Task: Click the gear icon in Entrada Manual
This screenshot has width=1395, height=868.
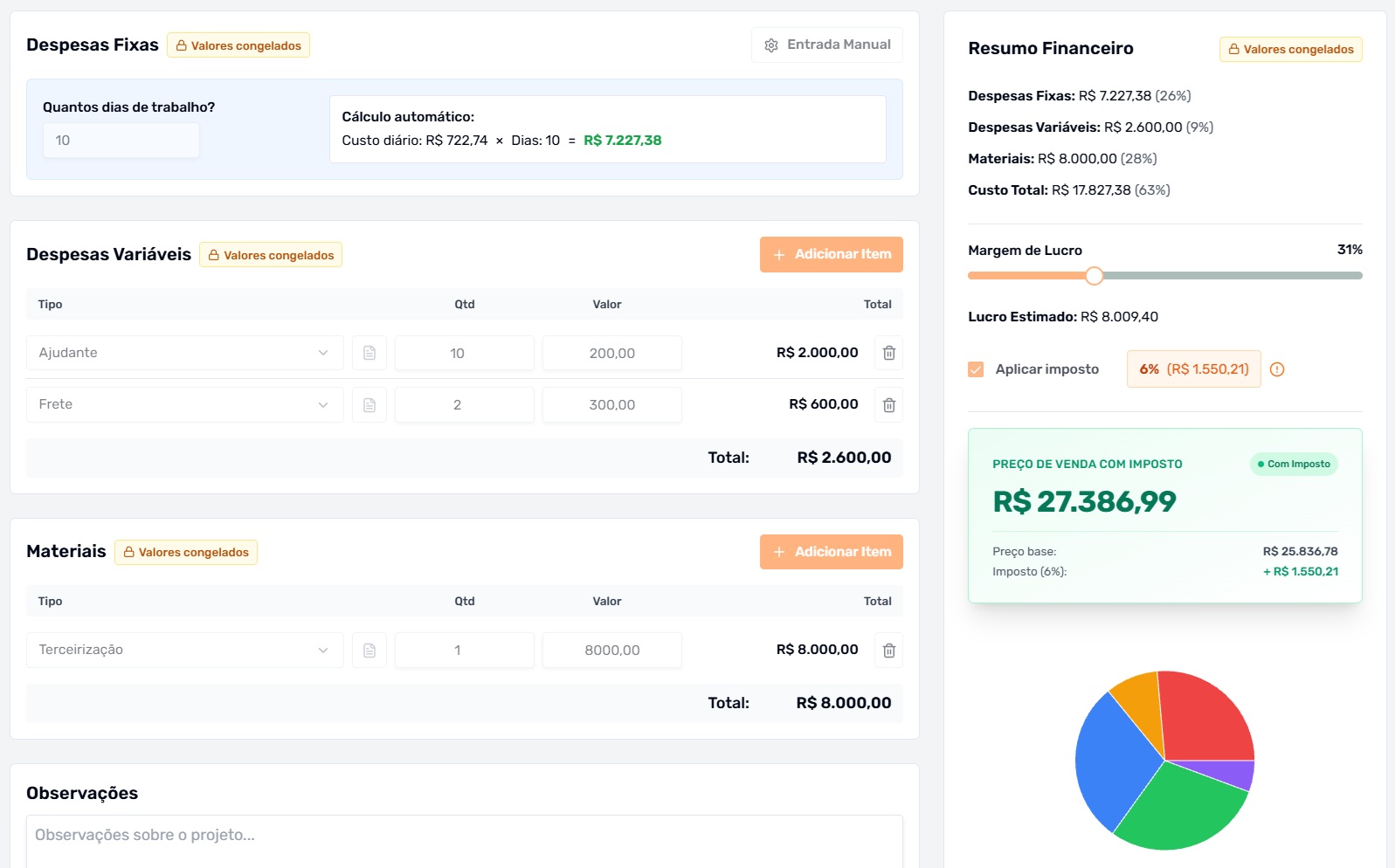Action: (771, 45)
